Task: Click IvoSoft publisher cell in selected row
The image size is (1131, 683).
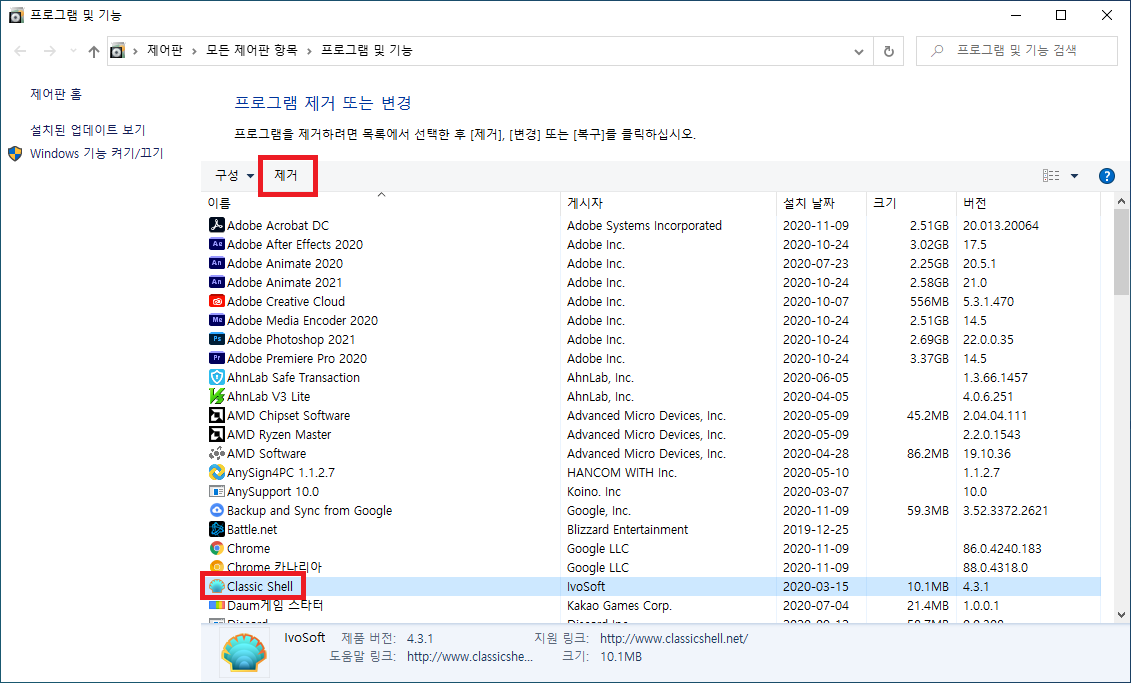Action: click(x=586, y=586)
